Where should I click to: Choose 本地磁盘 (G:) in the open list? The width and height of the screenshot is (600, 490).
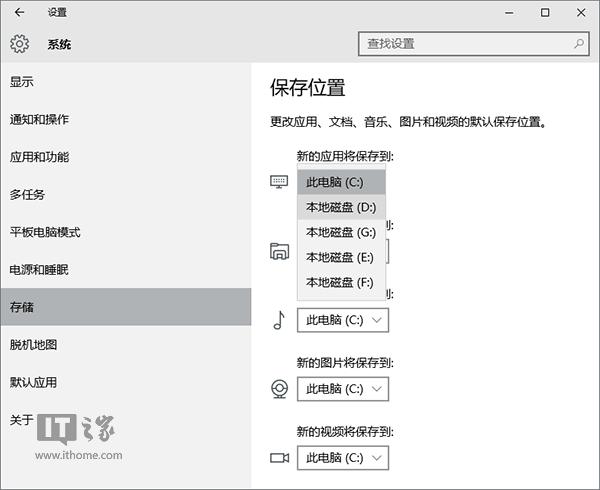tap(341, 232)
